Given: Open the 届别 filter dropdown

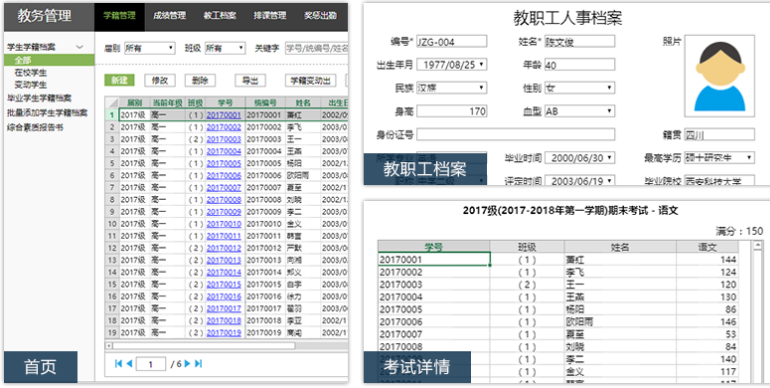Looking at the screenshot, I should pos(150,48).
